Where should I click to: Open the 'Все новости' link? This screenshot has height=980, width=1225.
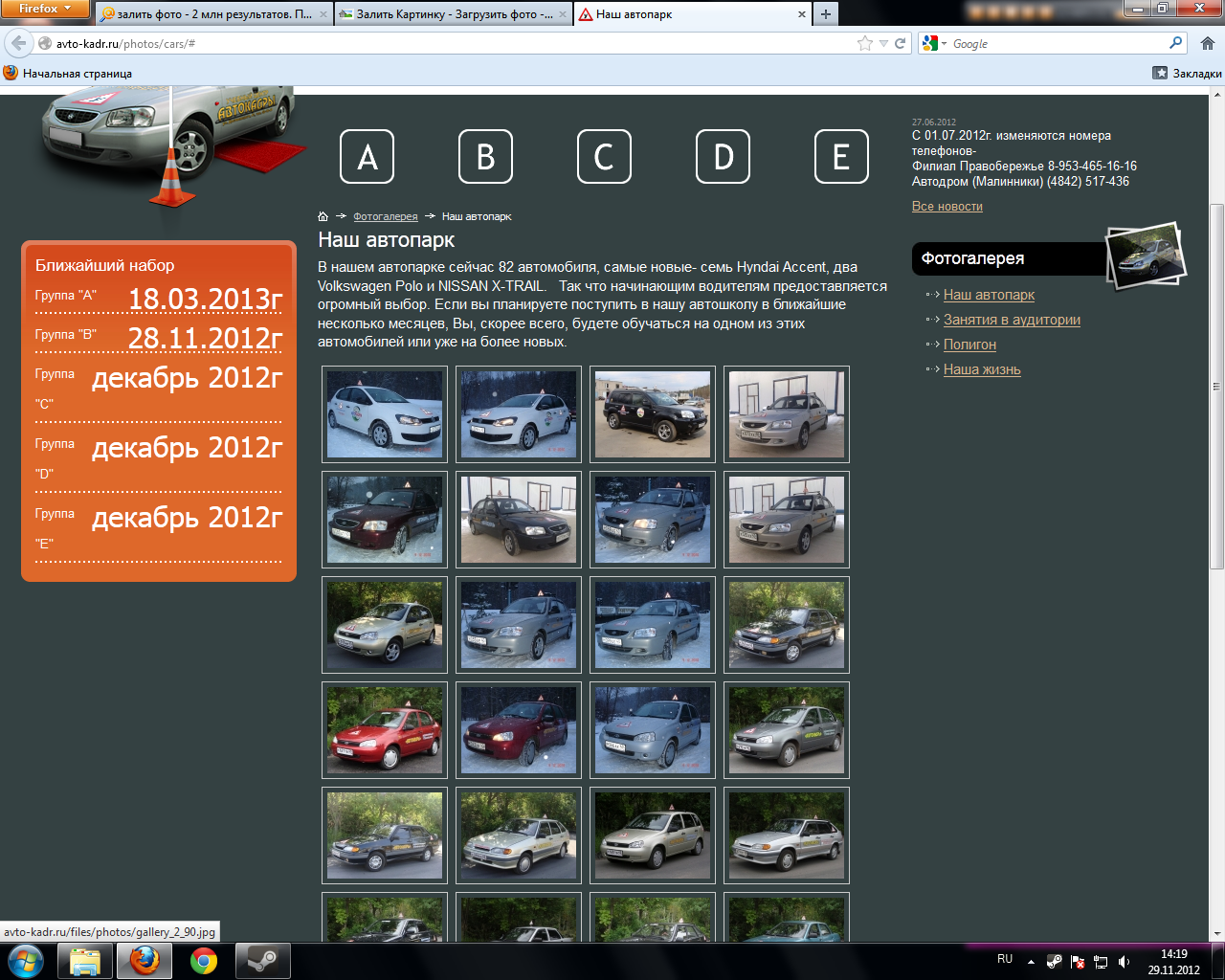point(947,206)
